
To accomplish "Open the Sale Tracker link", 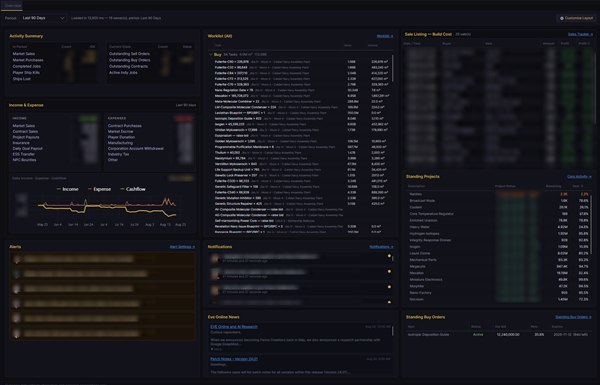I will [580, 34].
